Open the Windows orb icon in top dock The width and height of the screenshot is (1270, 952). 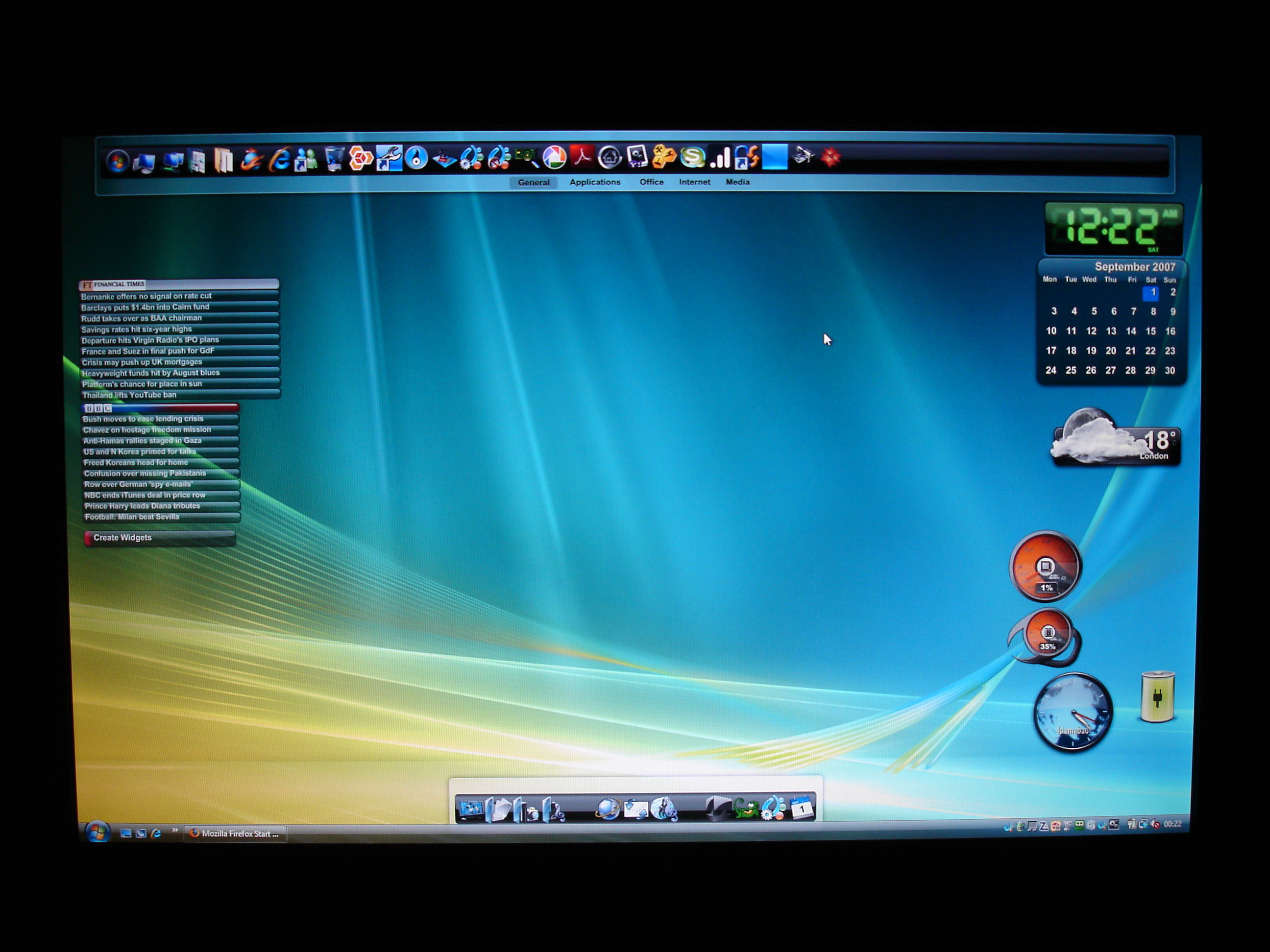tap(118, 161)
